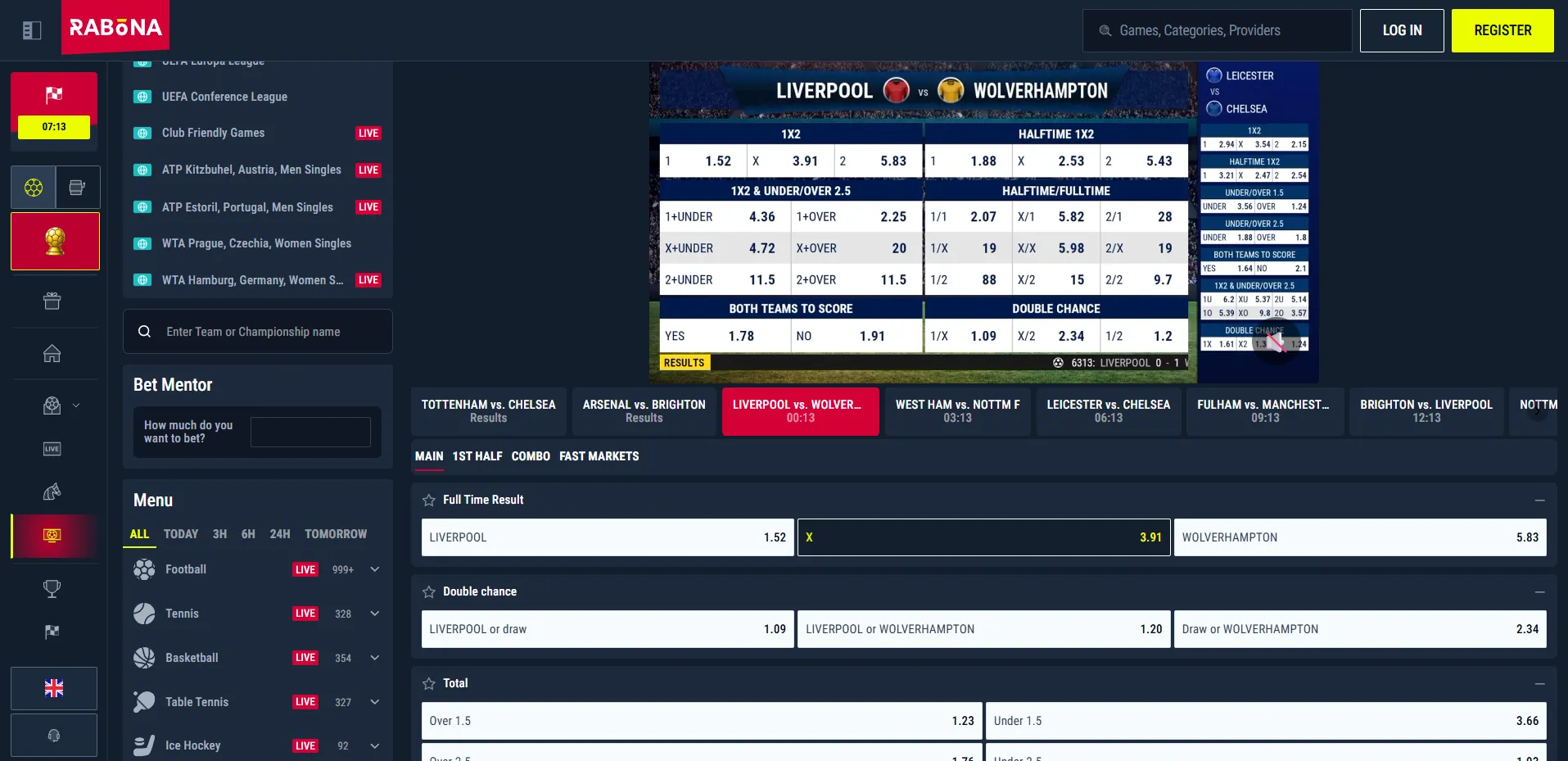Change language via UK flag icon

click(54, 688)
